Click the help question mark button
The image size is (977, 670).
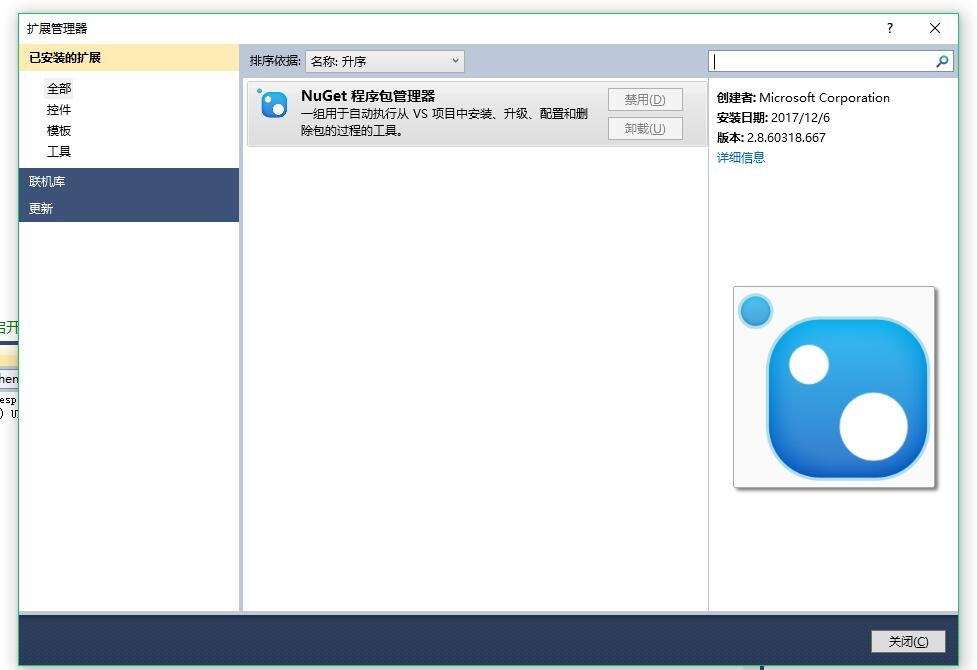click(890, 28)
